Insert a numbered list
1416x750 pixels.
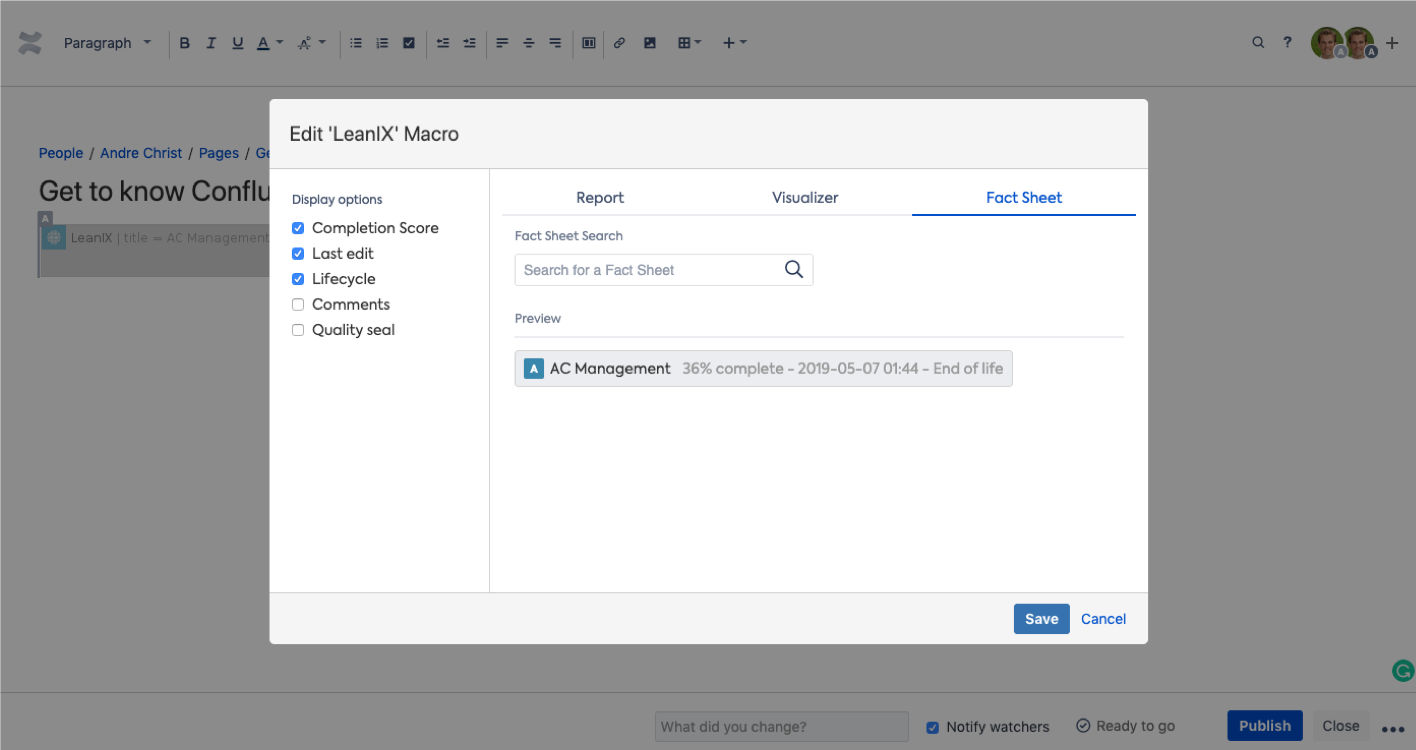point(382,43)
